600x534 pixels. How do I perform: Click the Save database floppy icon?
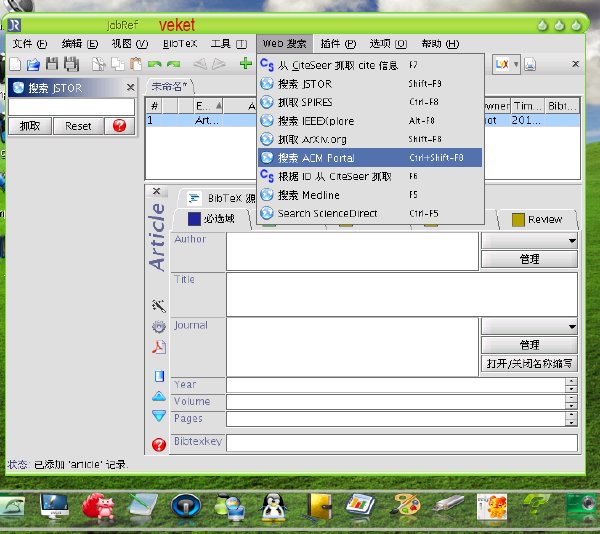pyautogui.click(x=52, y=63)
